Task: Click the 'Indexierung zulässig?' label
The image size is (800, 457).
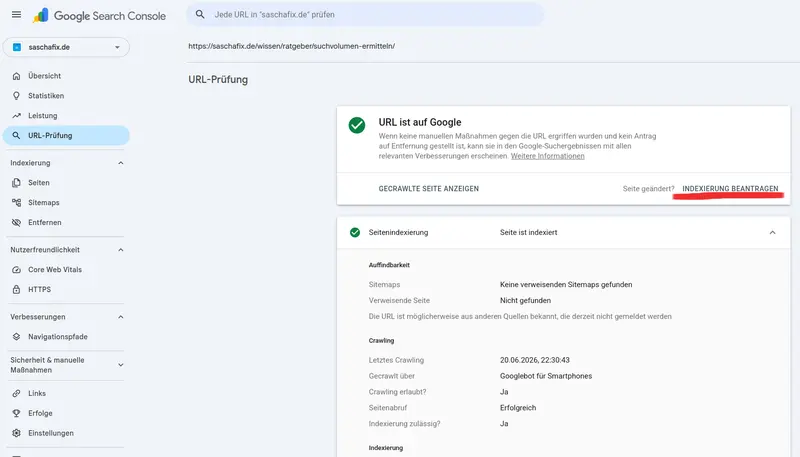Action: 404,423
